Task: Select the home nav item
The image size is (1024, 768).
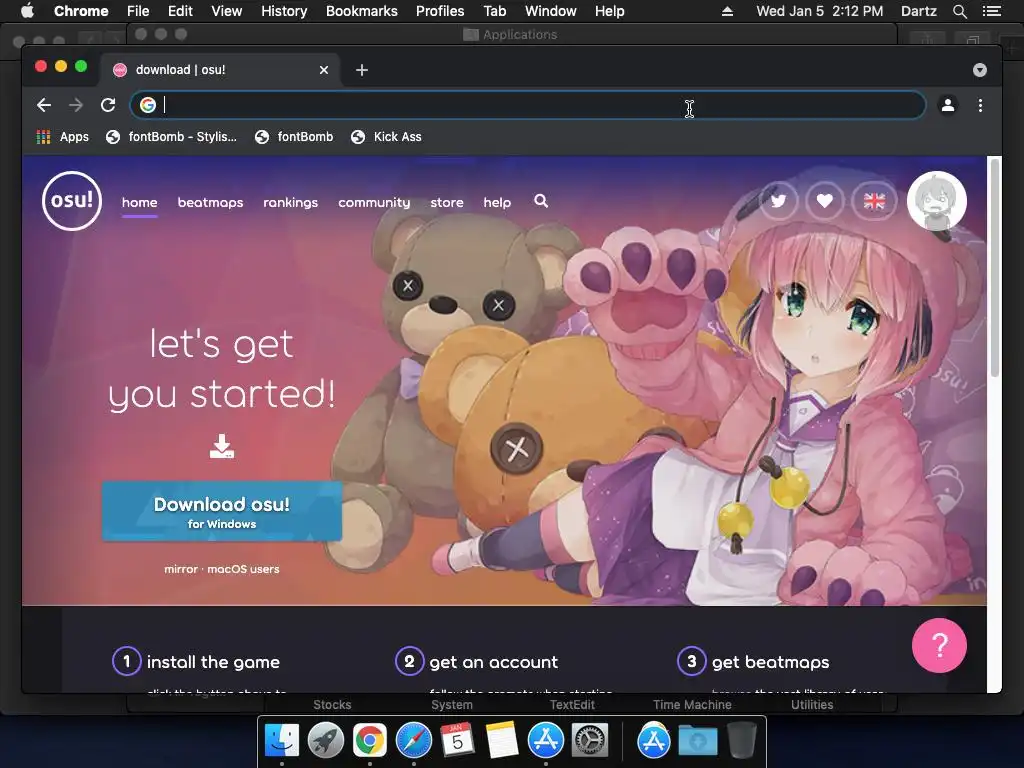Action: coord(139,202)
